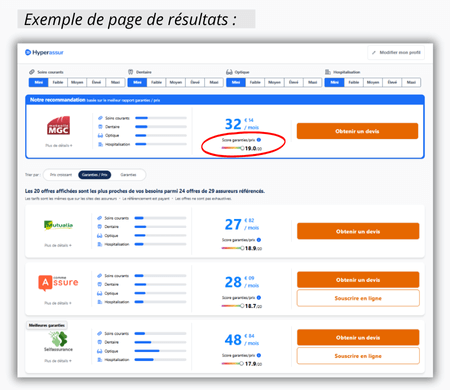Click the Mutualia insurer logo

pos(58,225)
